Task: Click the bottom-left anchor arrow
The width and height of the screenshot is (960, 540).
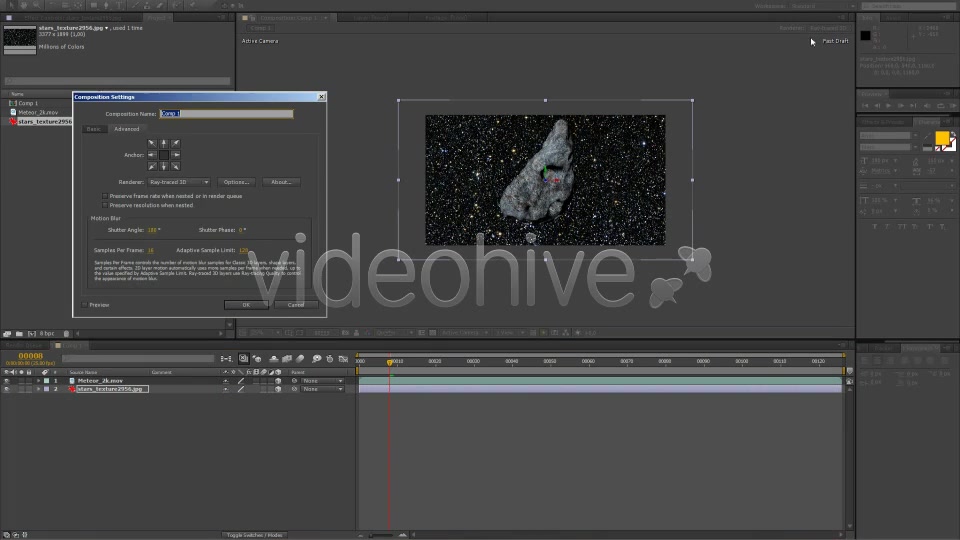Action: click(152, 167)
